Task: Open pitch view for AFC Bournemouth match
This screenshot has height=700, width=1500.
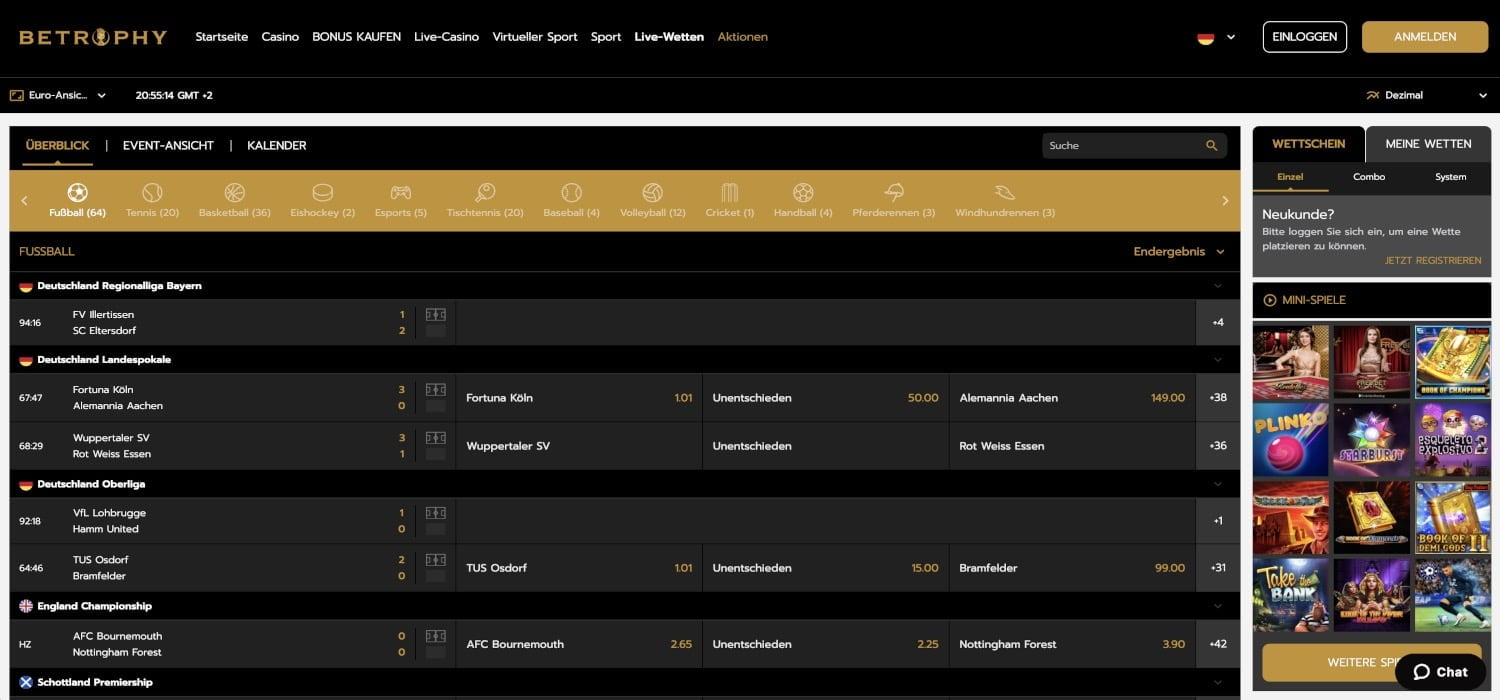Action: click(435, 635)
